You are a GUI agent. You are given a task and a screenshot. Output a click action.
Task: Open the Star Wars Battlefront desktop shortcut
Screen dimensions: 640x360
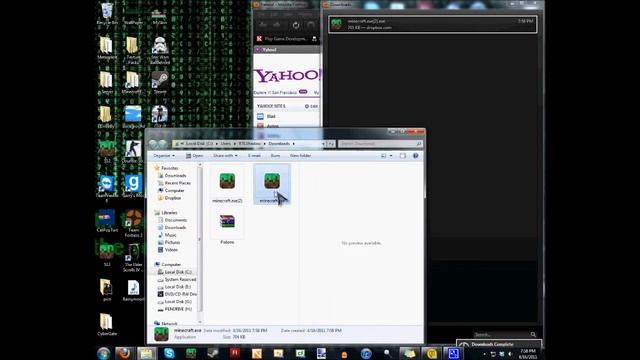tap(160, 51)
